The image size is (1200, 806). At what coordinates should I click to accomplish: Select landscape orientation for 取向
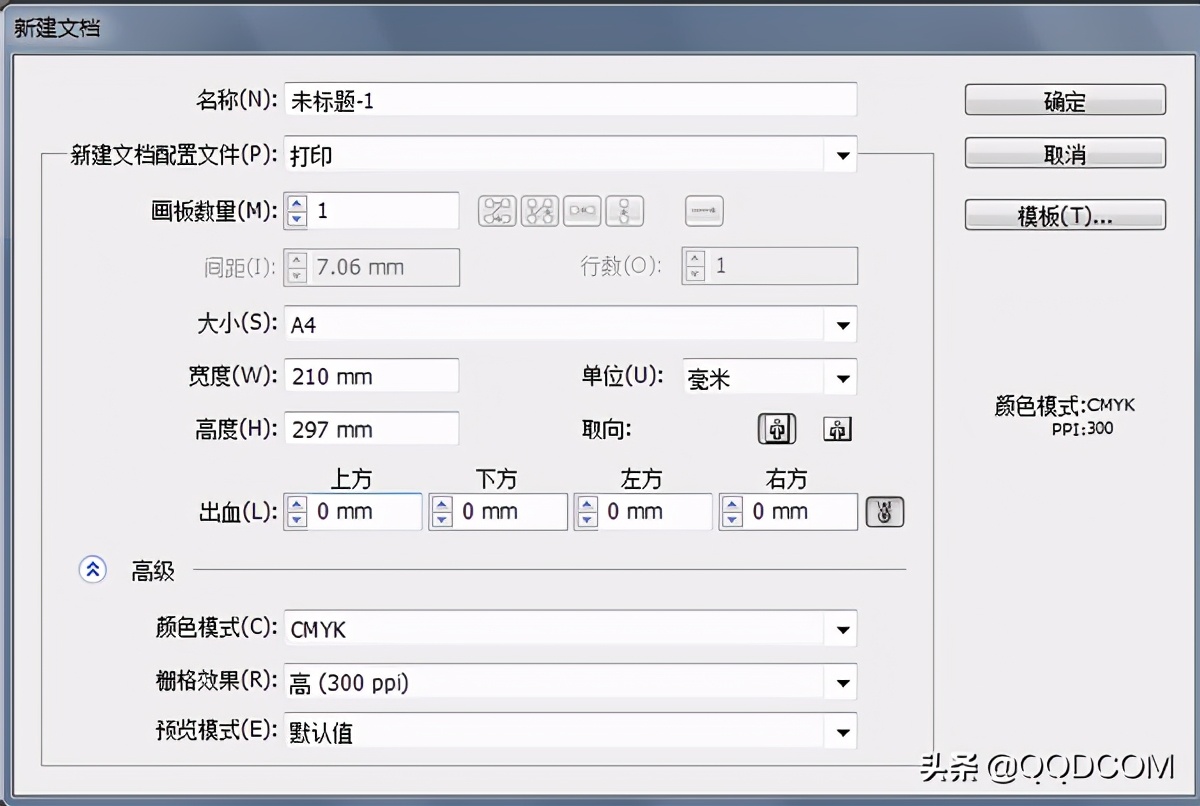836,428
